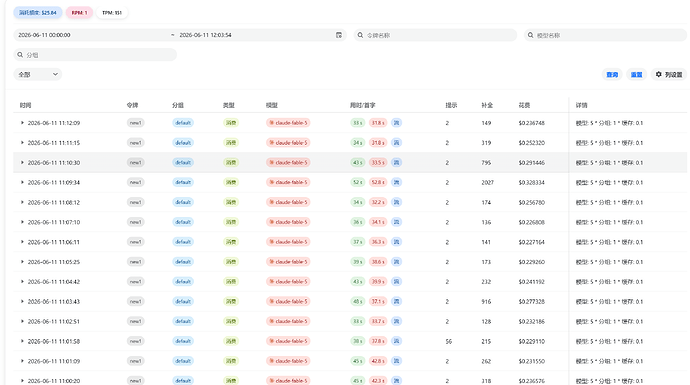Click the 用时/首字 column header
This screenshot has height=385, width=690.
363,105
